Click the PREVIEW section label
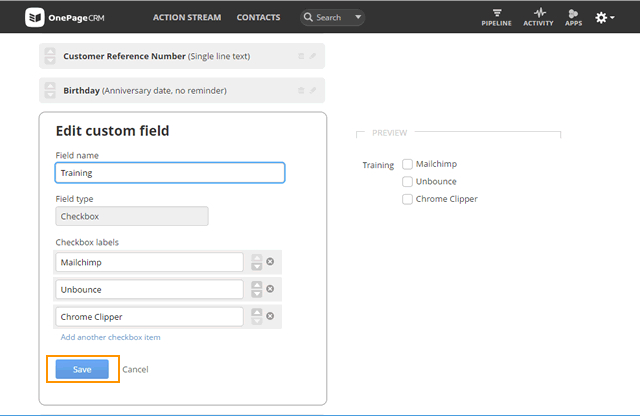Image resolution: width=640 pixels, height=416 pixels. click(x=389, y=133)
